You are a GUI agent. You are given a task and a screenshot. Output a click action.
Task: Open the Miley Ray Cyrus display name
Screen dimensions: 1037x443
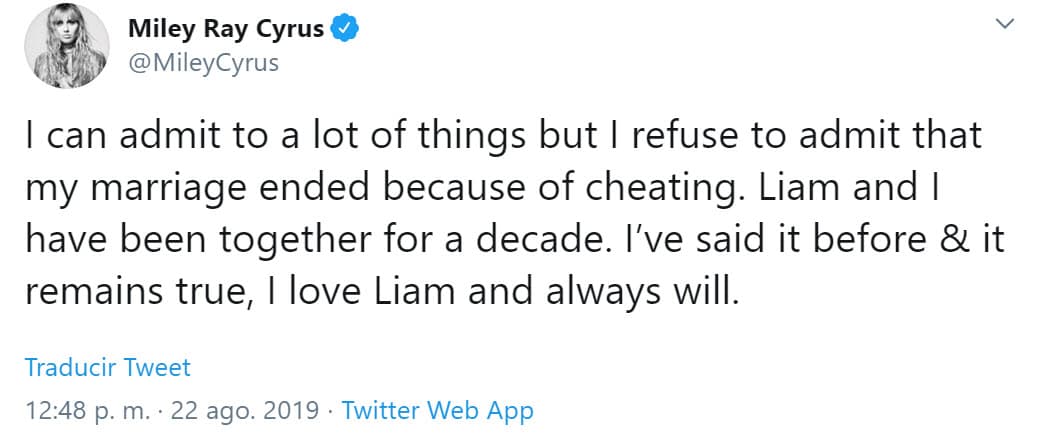click(x=225, y=30)
